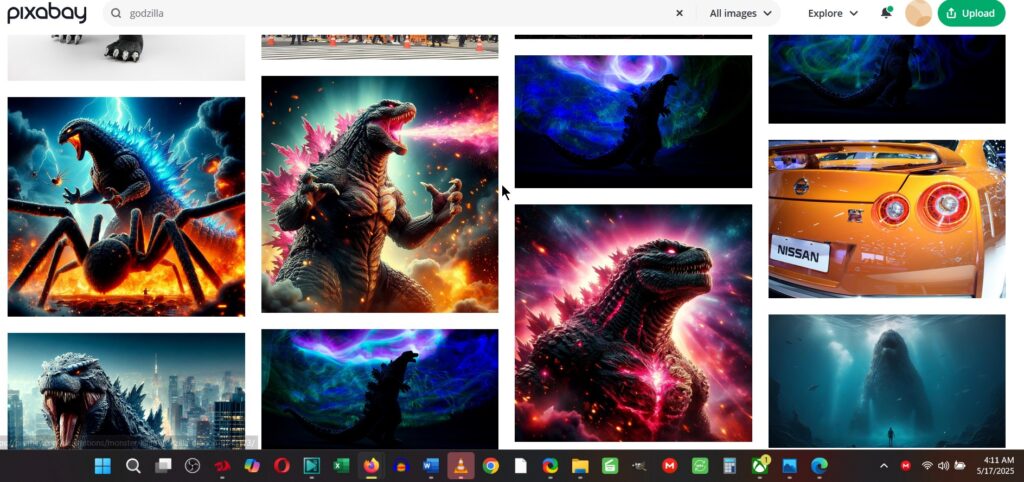Open taskbar Search
The height and width of the screenshot is (482, 1024).
click(133, 466)
